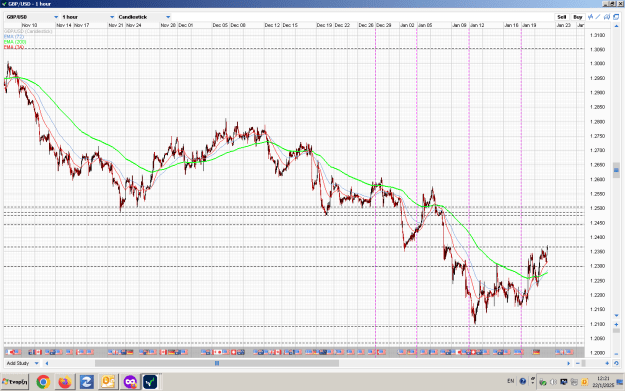Select the EMA (34) legend entry

(x=14, y=47)
